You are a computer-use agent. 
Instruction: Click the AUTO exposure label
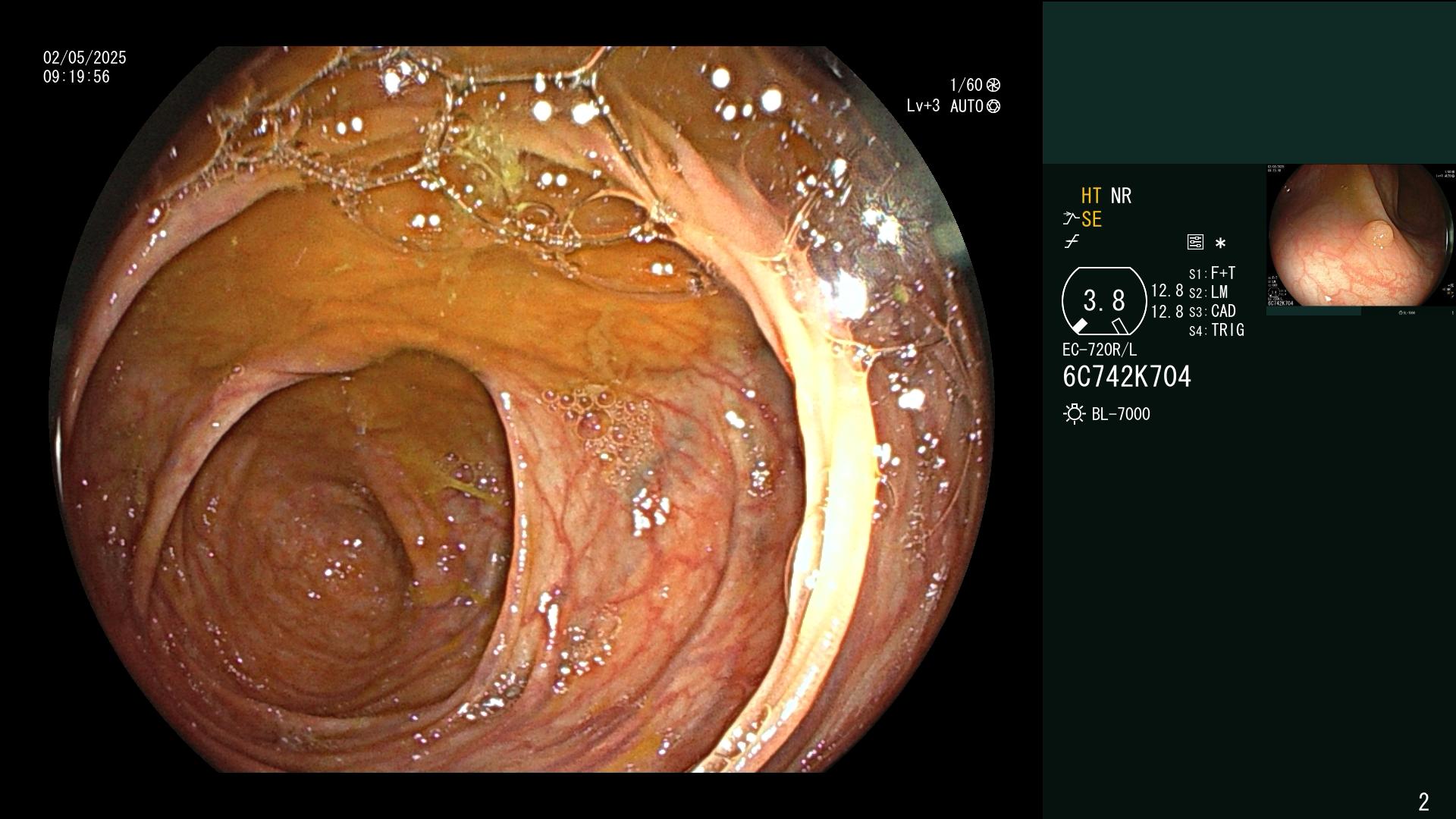967,106
